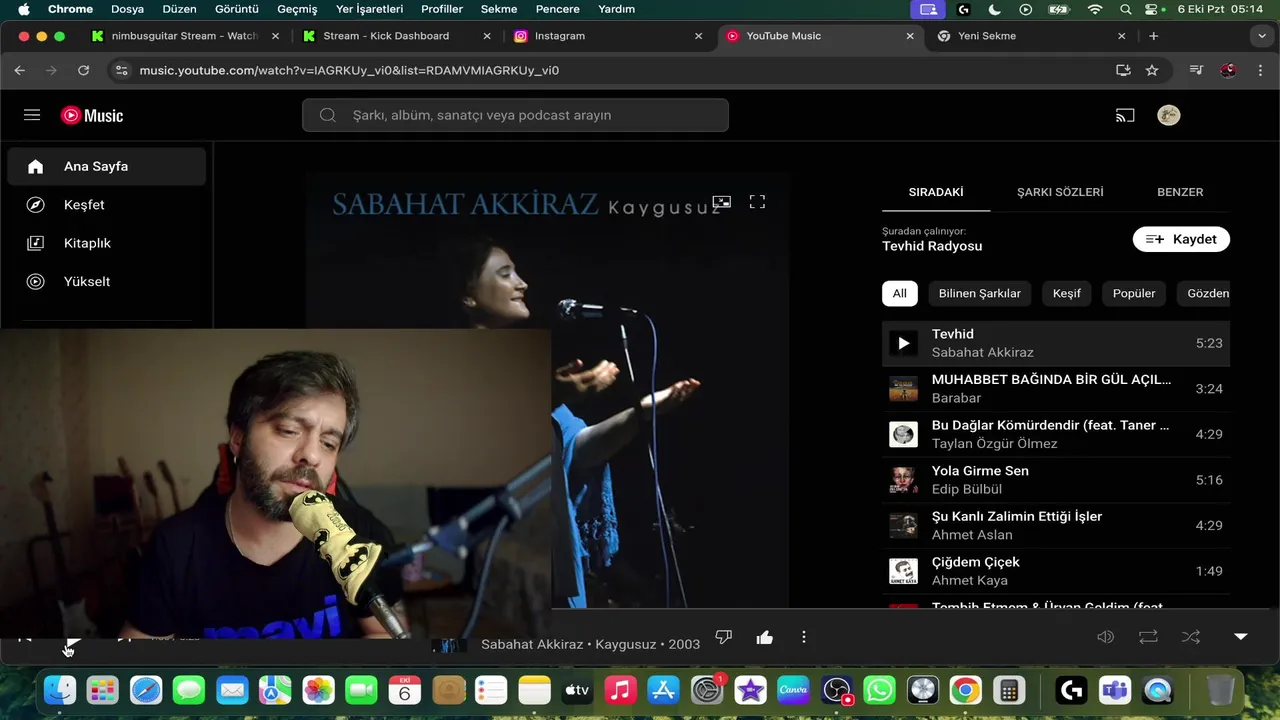
Task: Switch to the BENZER tab
Action: (x=1180, y=192)
